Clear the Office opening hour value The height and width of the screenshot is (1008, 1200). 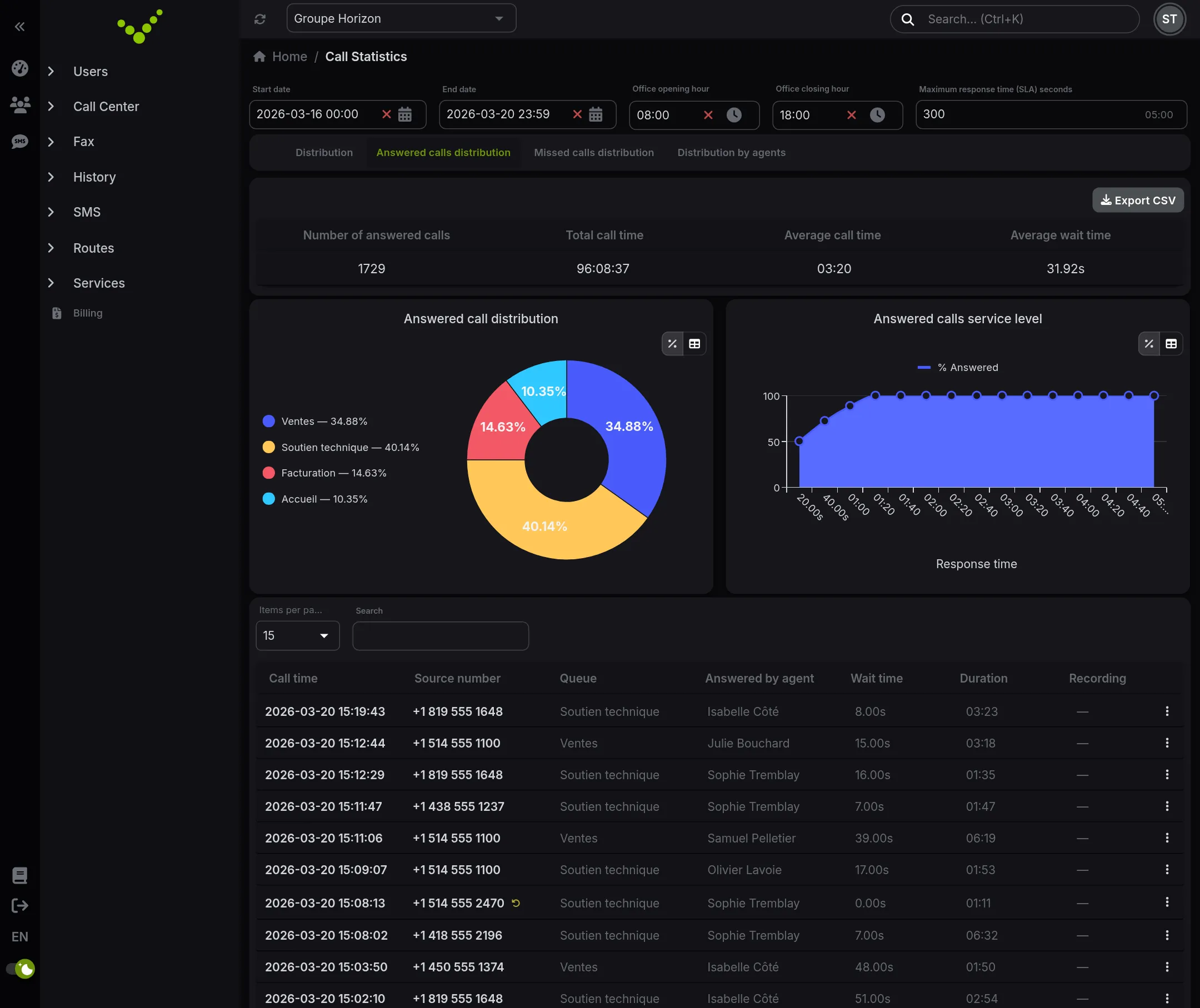708,115
